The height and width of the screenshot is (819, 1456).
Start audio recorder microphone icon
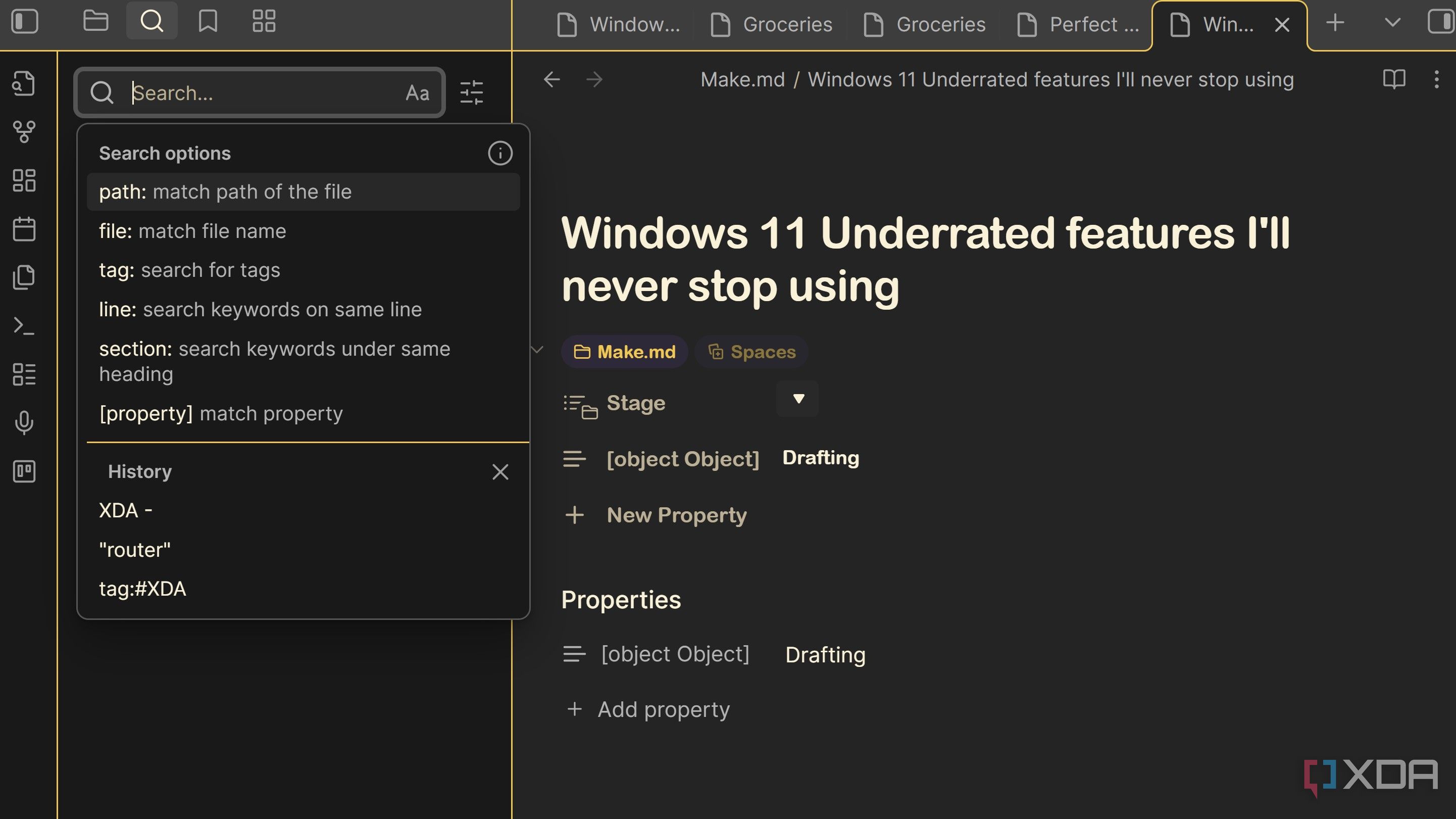coord(24,422)
